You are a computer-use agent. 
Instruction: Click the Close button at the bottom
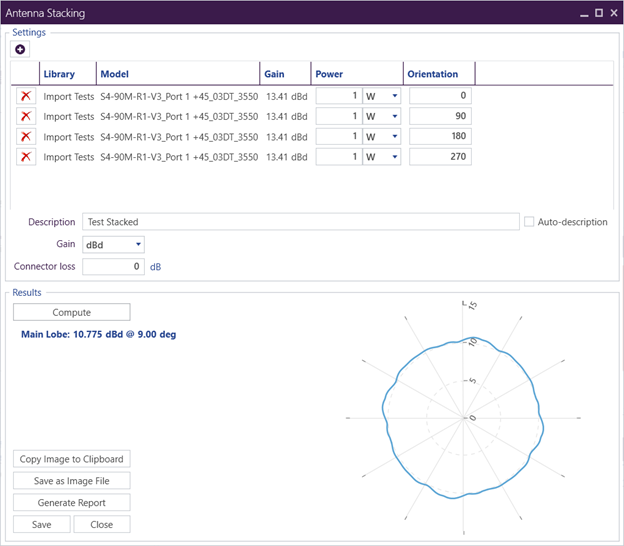click(102, 525)
